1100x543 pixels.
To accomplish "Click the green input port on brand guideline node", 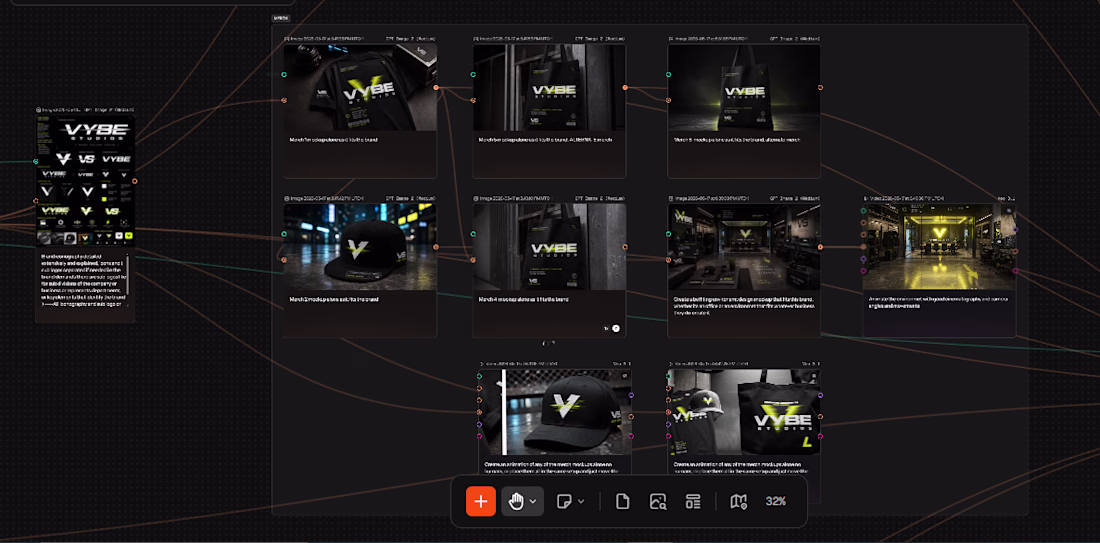I will coord(36,161).
